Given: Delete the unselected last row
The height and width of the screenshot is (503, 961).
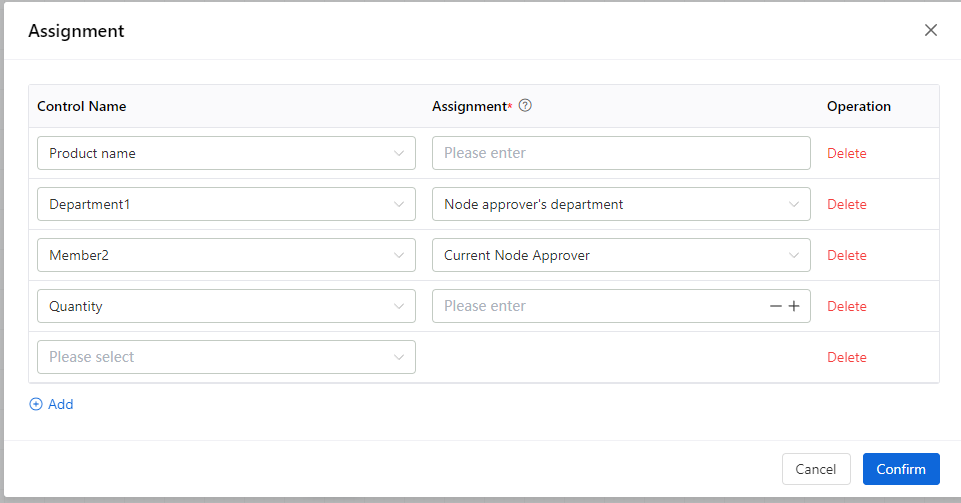Looking at the screenshot, I should coord(846,357).
